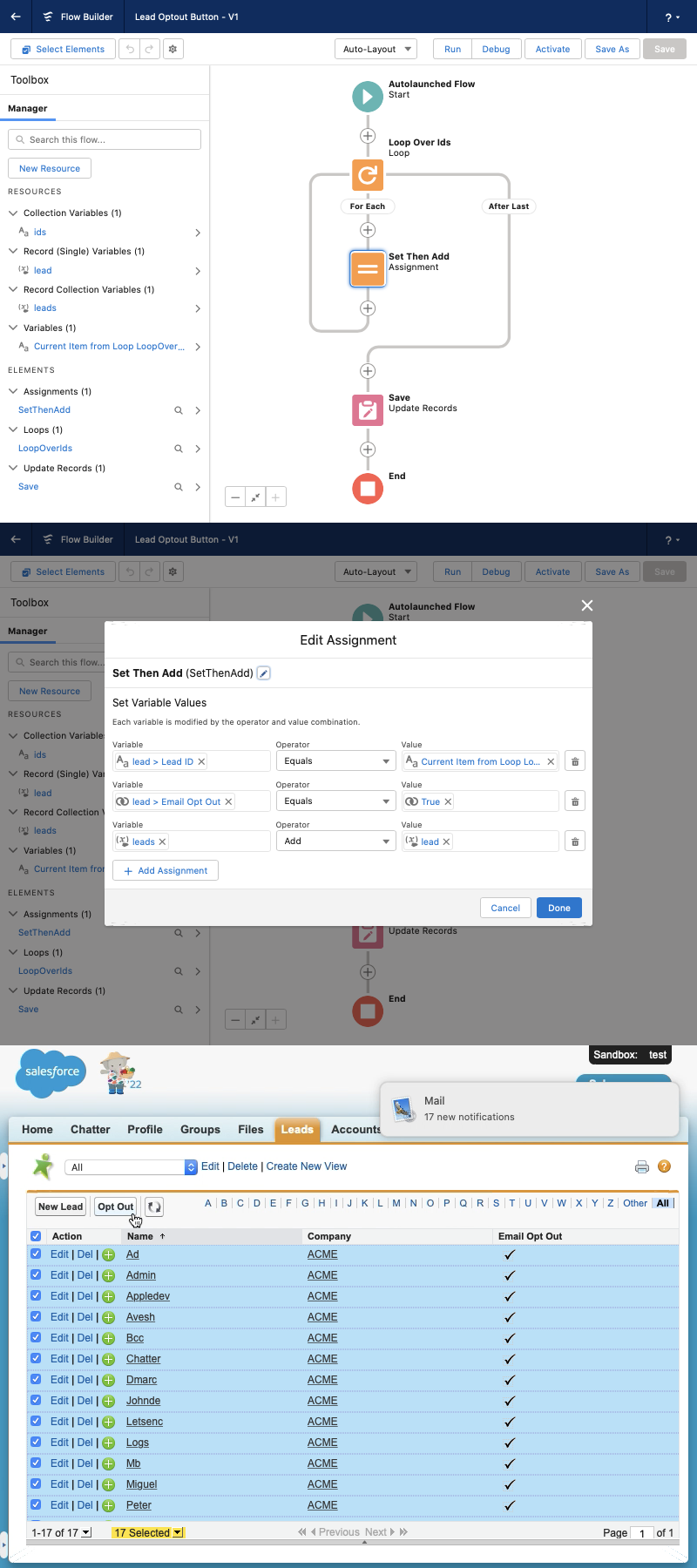The width and height of the screenshot is (697, 1568).
Task: Open the settings gear in the undimmed Flow Builder toolbar
Action: pyautogui.click(x=173, y=50)
